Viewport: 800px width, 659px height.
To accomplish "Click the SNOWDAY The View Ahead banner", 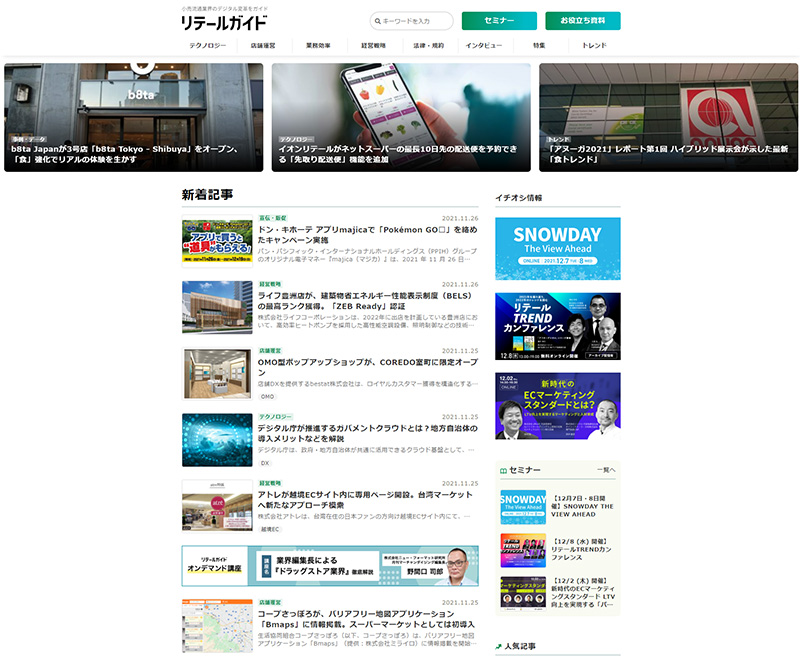I will 557,249.
